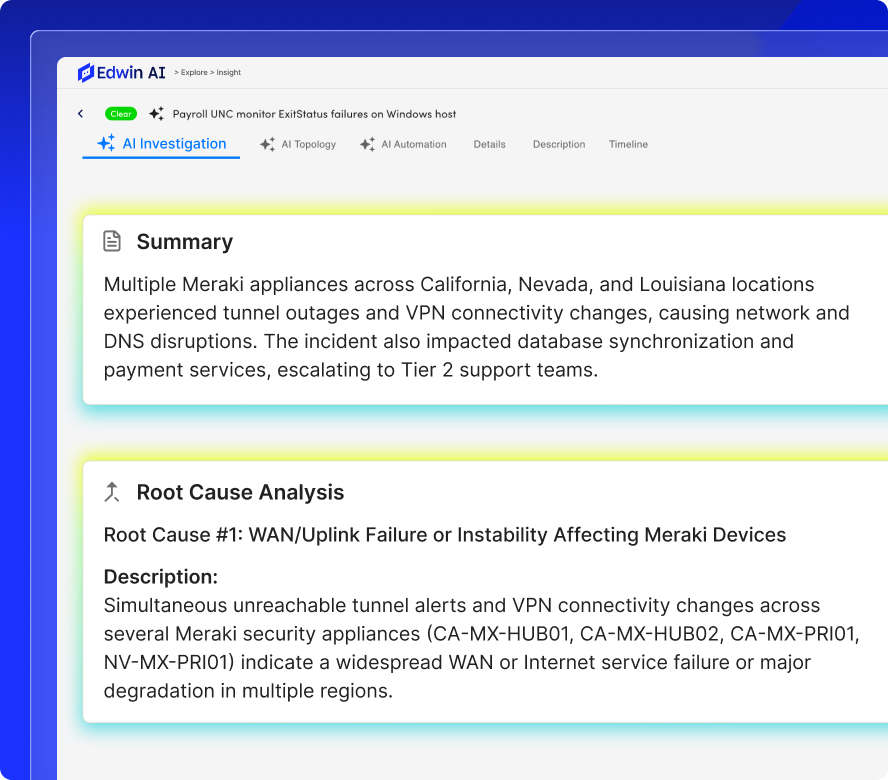Click the Edwin AI brand name
Screen dimensions: 888x780
click(131, 73)
